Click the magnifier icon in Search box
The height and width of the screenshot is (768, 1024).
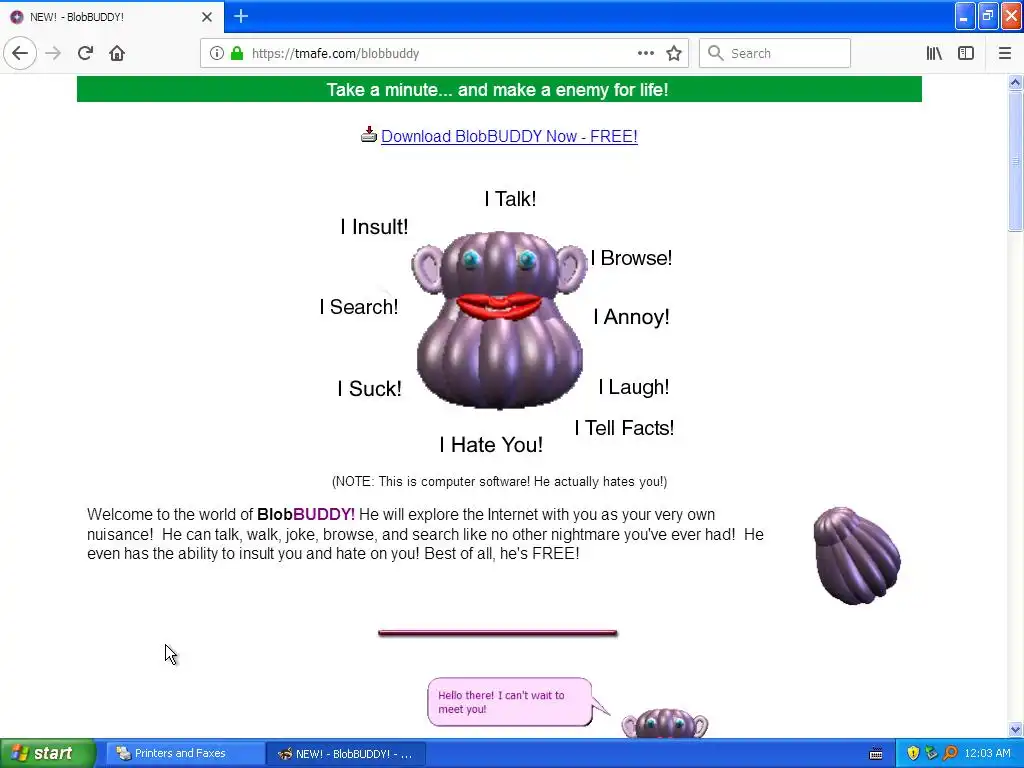716,53
